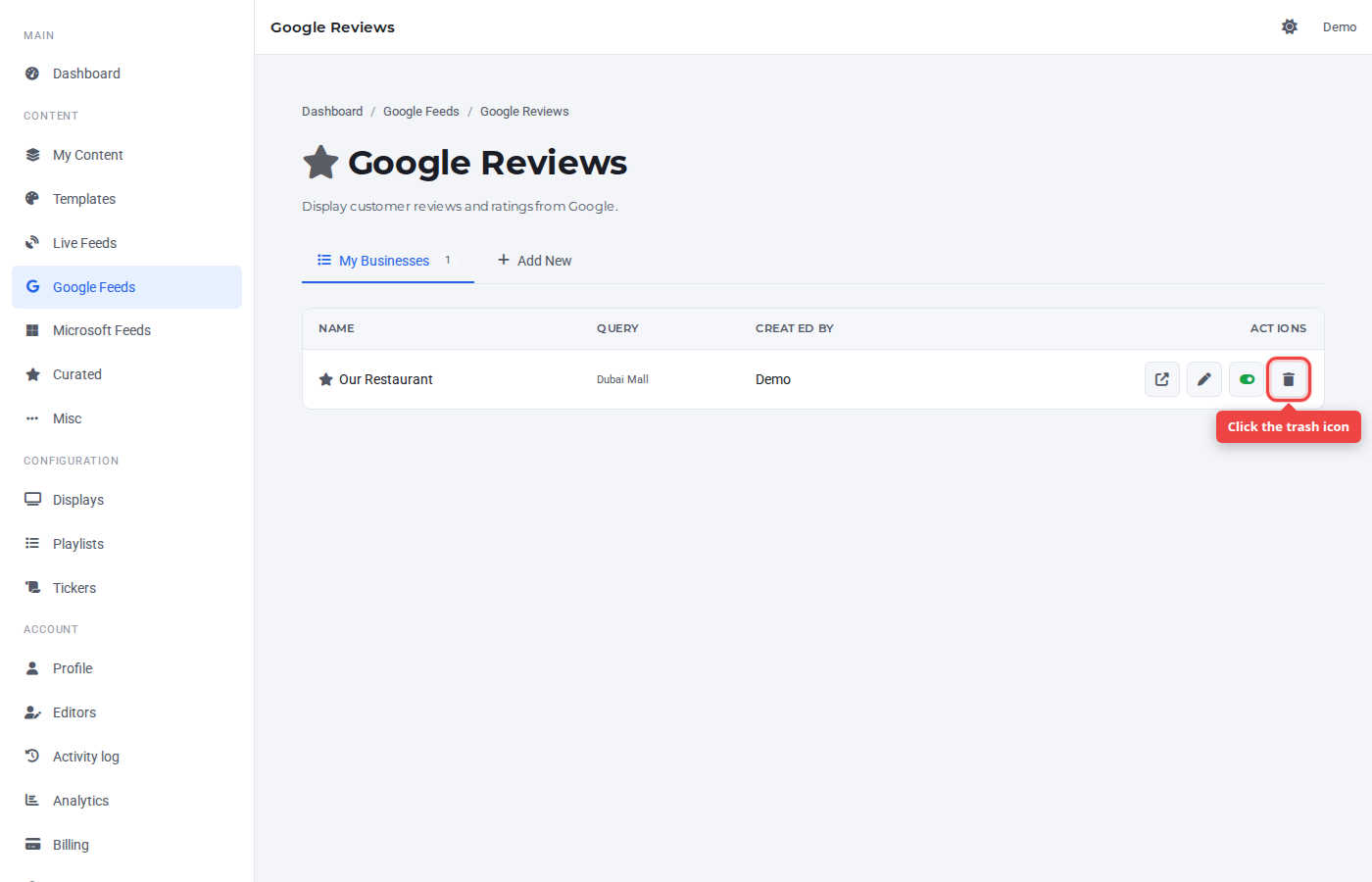Open Our Restaurant in new window icon
Image resolution: width=1372 pixels, height=882 pixels.
coord(1162,379)
